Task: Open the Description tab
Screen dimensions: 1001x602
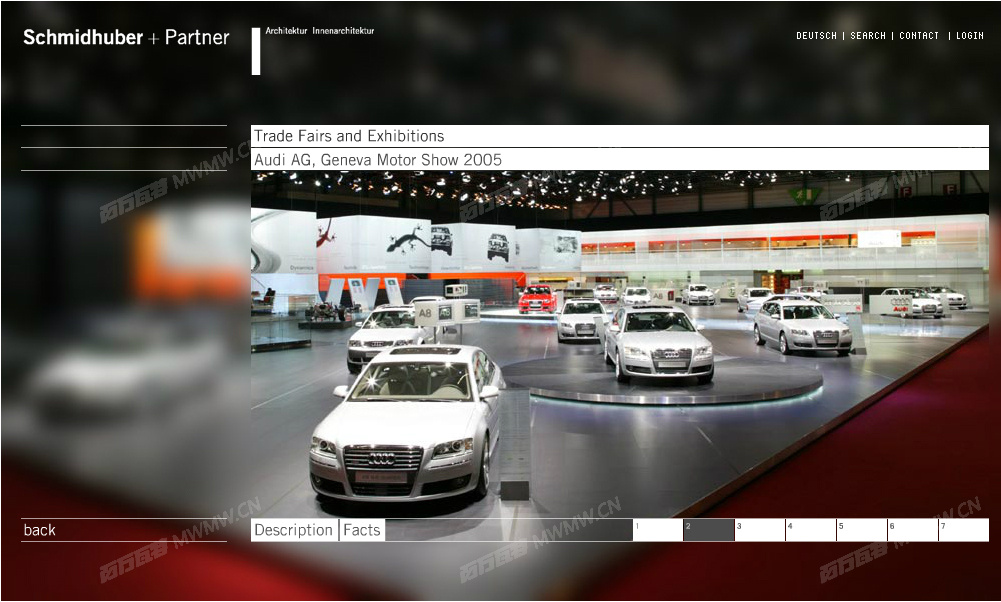Action: (294, 530)
